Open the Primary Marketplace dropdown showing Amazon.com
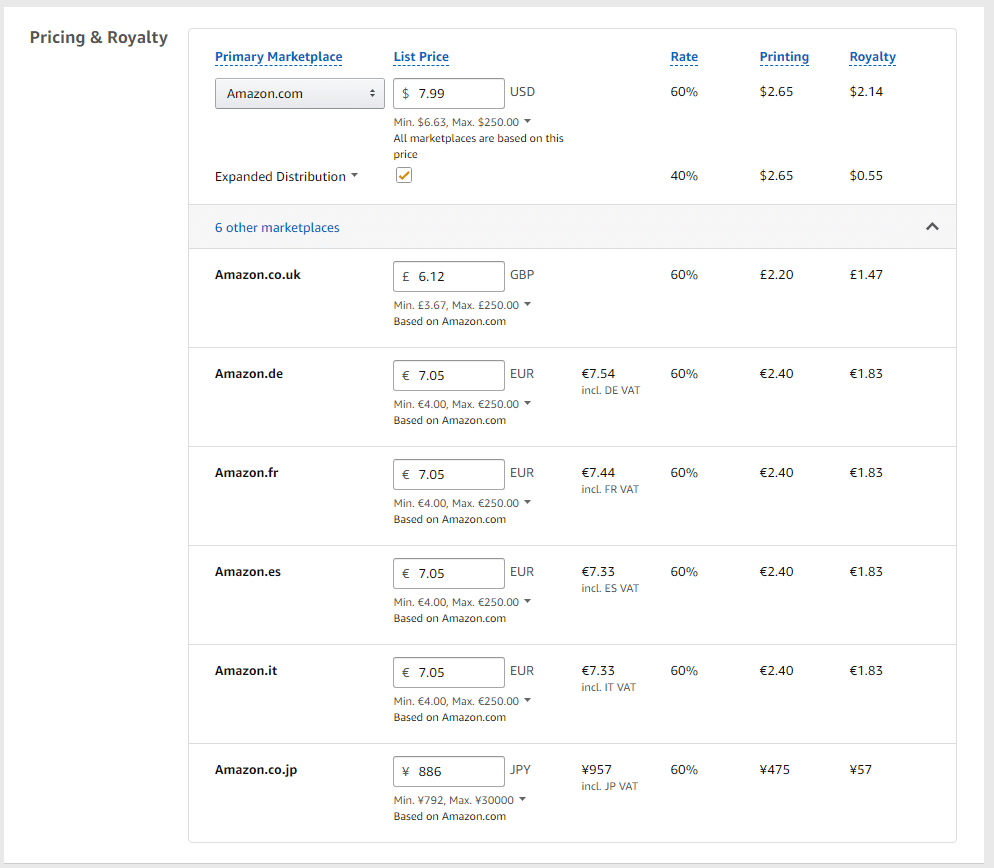The image size is (994, 868). coord(300,93)
